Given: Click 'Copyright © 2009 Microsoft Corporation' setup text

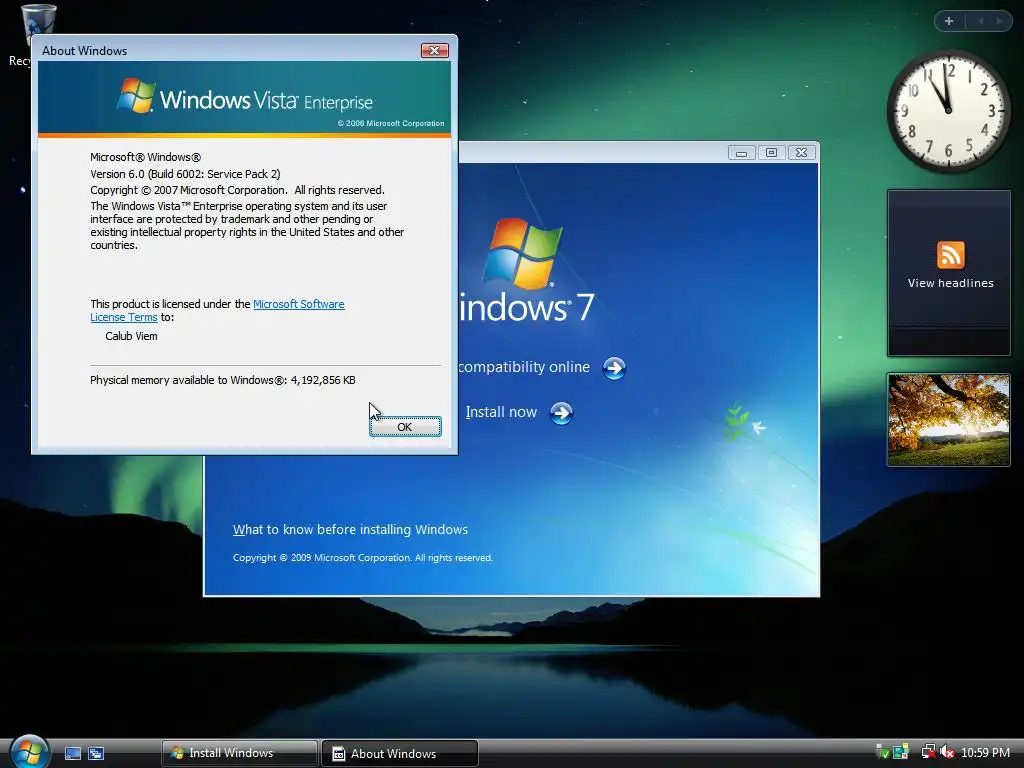Looking at the screenshot, I should 362,558.
